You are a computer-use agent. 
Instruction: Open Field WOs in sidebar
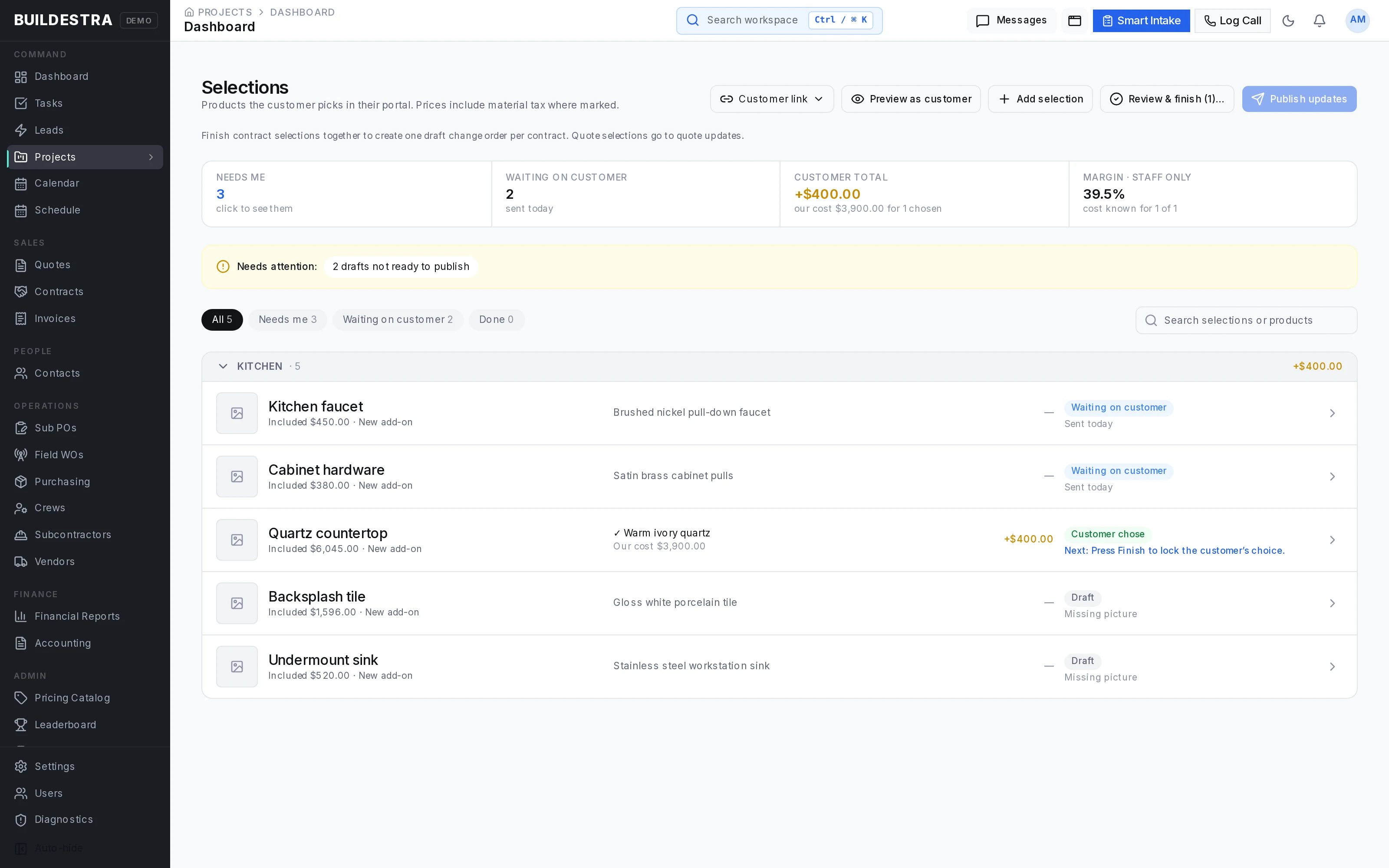85,455
